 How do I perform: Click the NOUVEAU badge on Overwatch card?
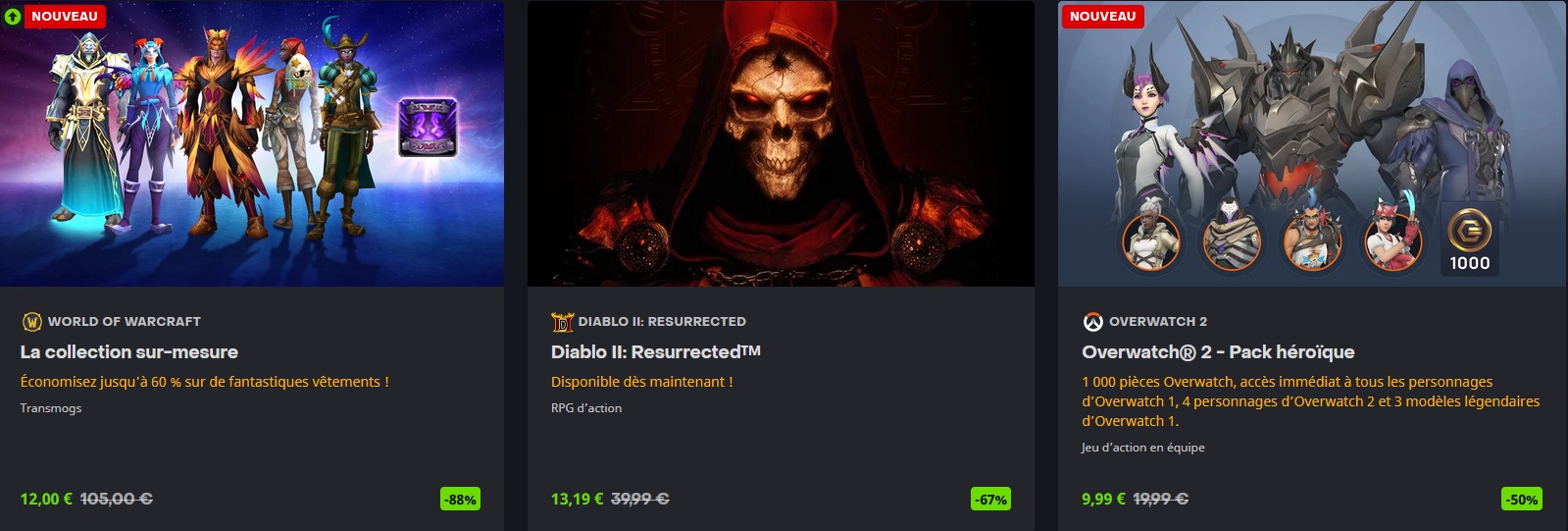pos(1102,16)
